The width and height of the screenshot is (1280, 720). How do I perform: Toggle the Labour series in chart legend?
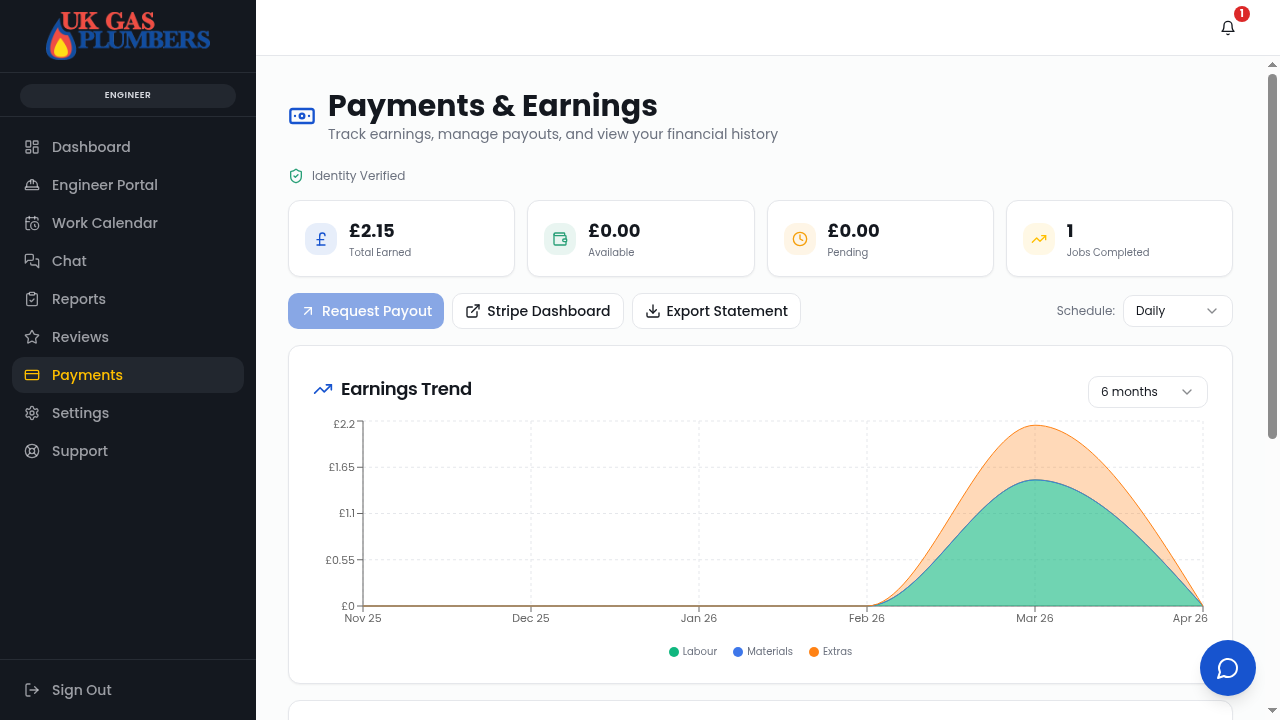[693, 651]
